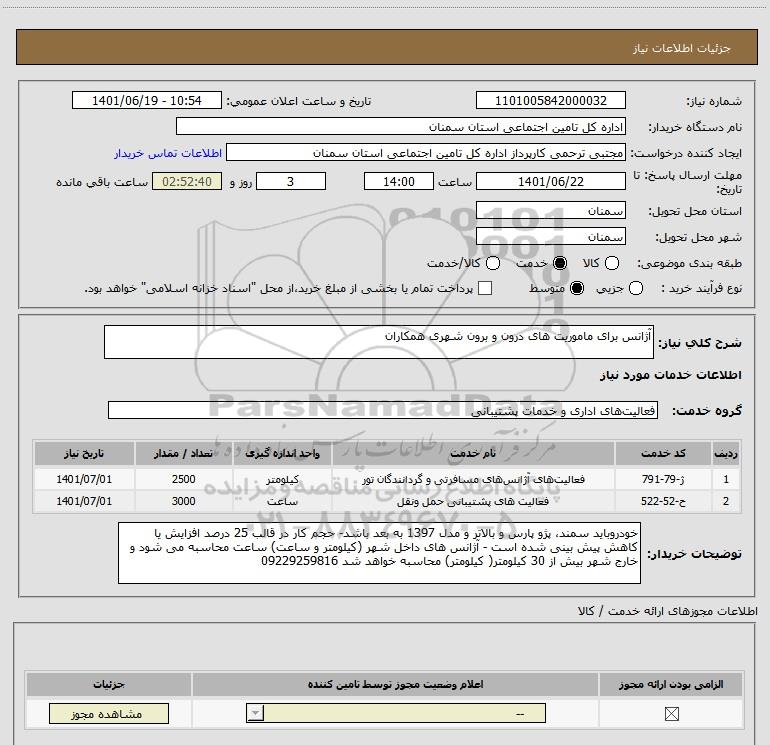Click the مشاهده مجوز button
The height and width of the screenshot is (745, 770).
[109, 714]
